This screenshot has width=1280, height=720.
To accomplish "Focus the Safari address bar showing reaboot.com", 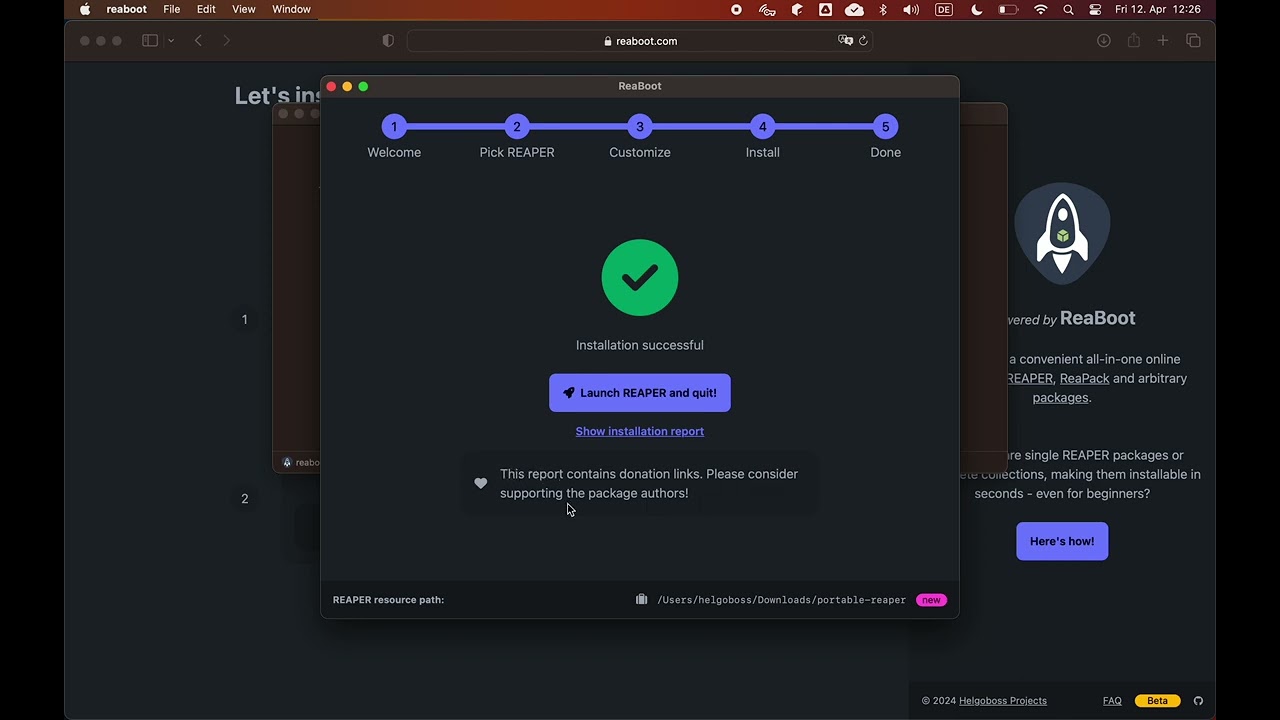I will pyautogui.click(x=640, y=41).
